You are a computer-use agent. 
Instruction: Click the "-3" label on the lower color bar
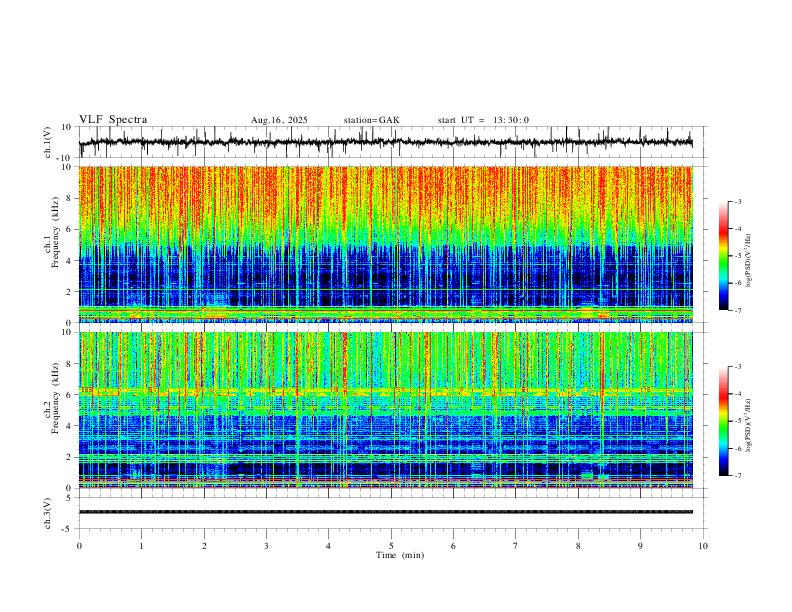[738, 367]
